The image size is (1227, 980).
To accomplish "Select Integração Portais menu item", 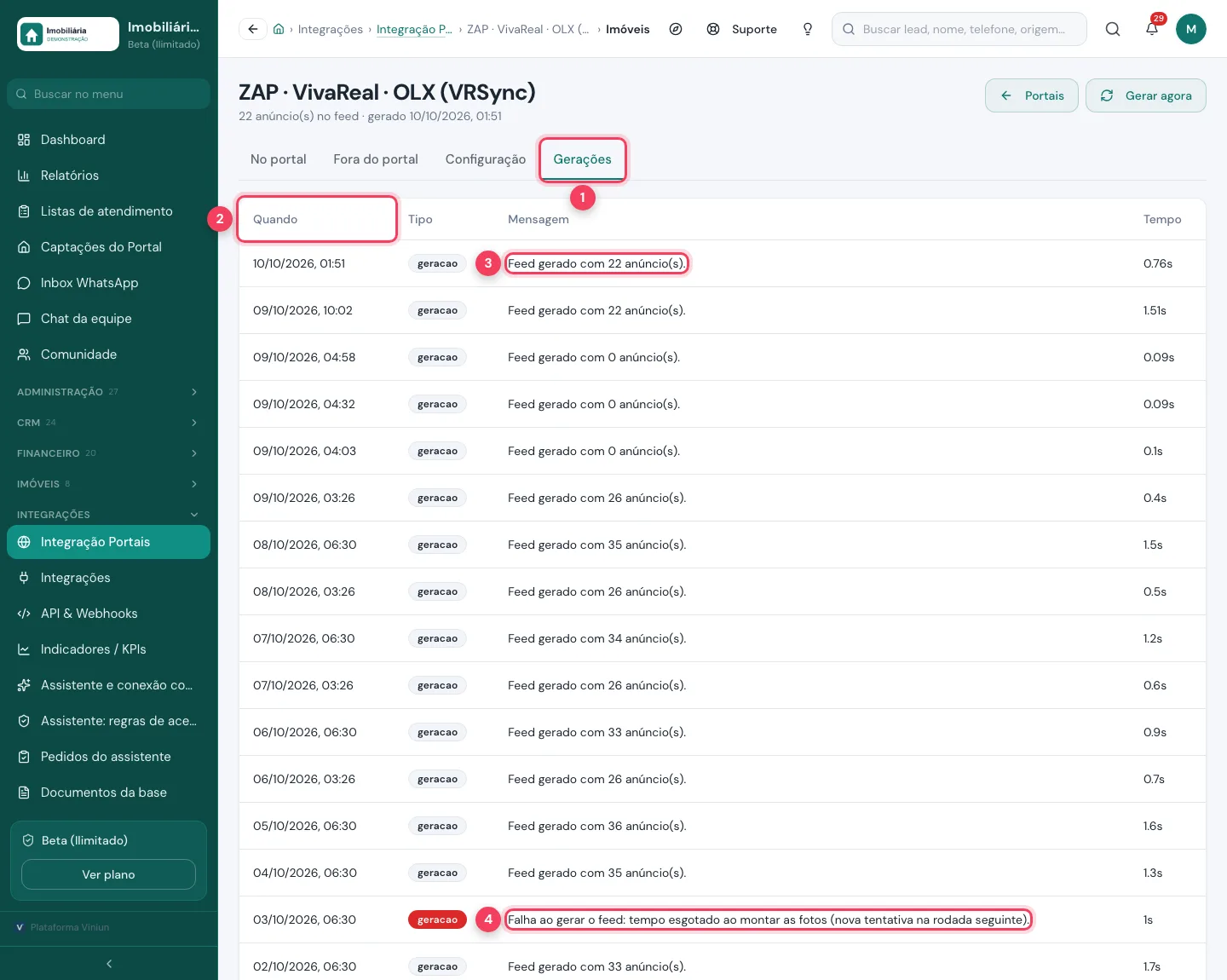I will 108,542.
